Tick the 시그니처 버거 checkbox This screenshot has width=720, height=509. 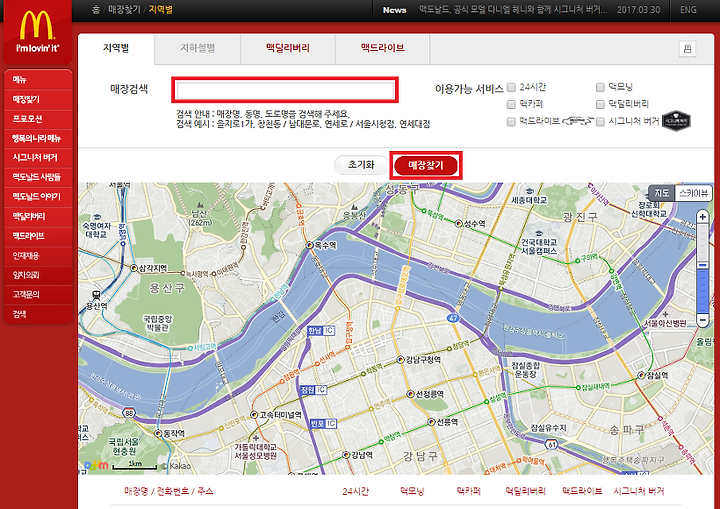click(600, 121)
